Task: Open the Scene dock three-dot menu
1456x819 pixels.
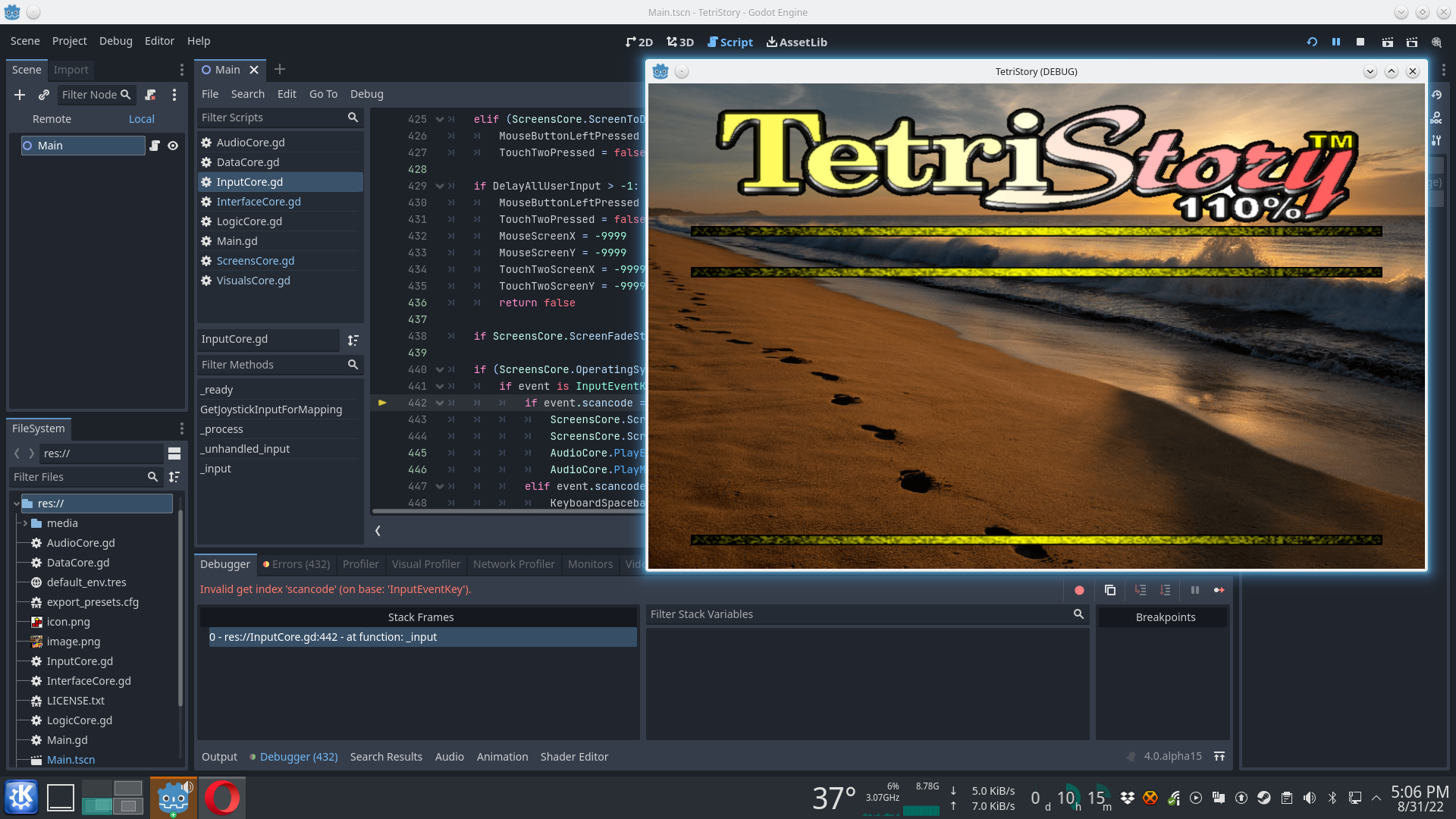Action: tap(182, 70)
